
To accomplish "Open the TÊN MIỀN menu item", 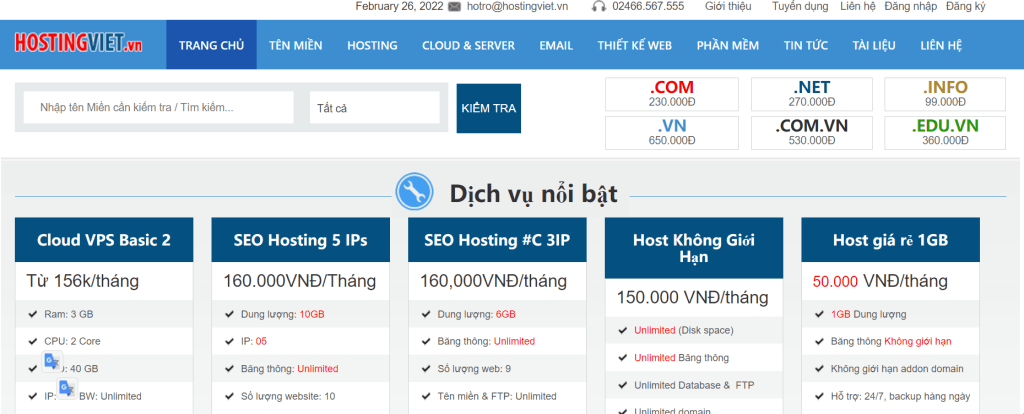I will 295,45.
